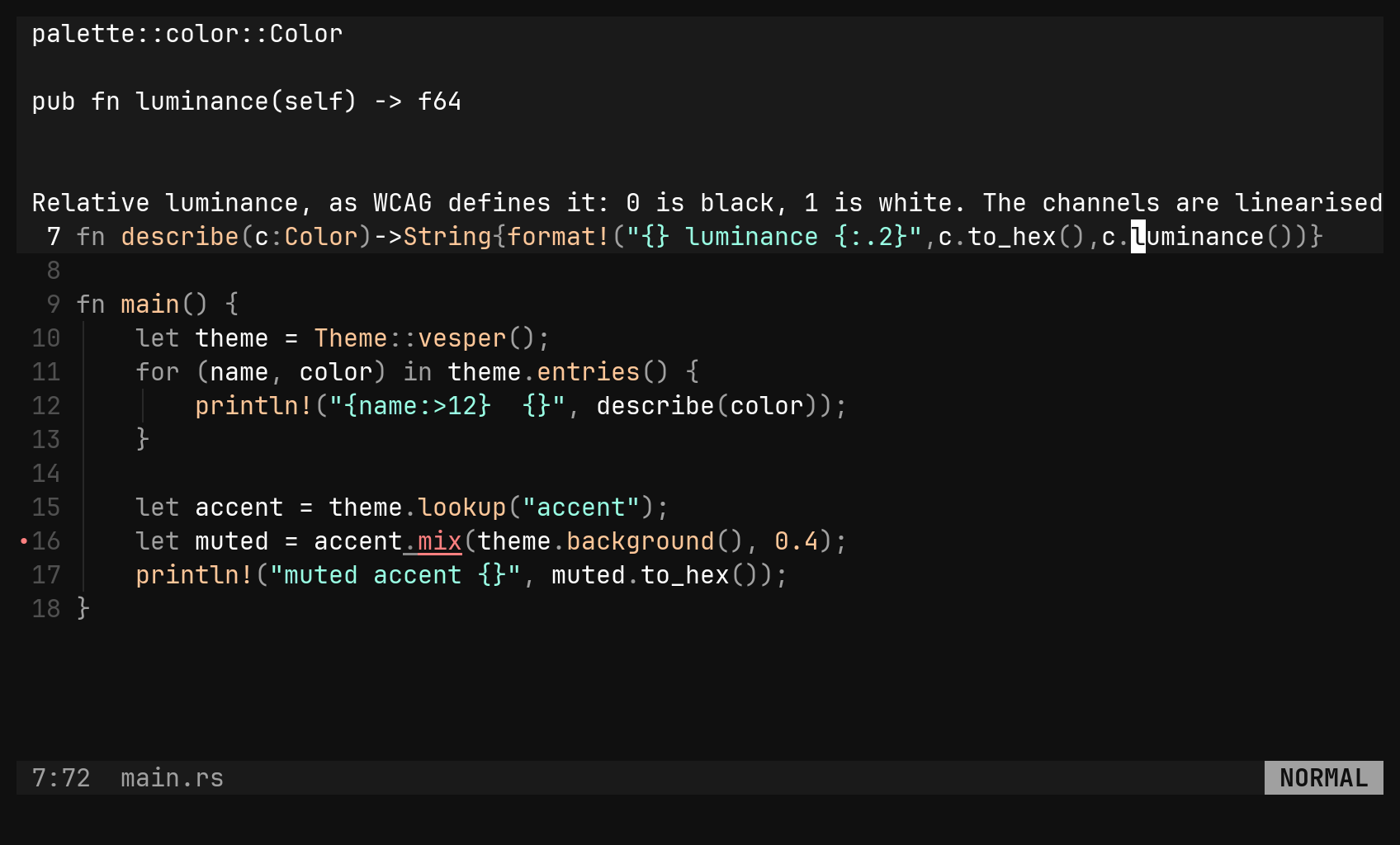The image size is (1400, 845).
Task: Click the main.rs filename in status bar
Action: pyautogui.click(x=172, y=778)
